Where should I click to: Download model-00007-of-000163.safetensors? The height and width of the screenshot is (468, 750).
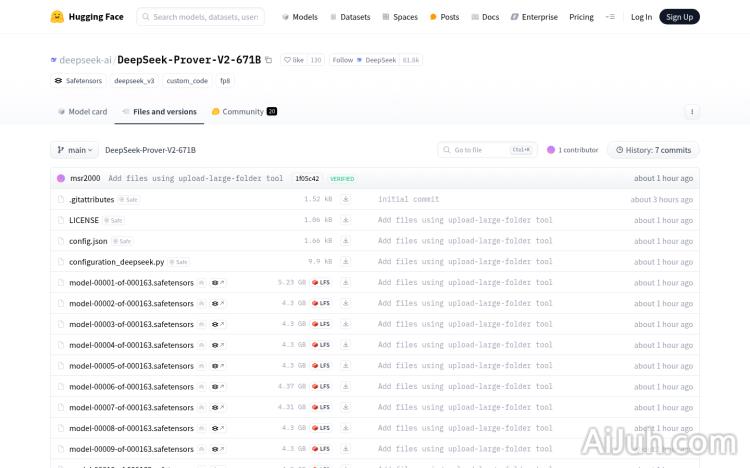[x=345, y=407]
